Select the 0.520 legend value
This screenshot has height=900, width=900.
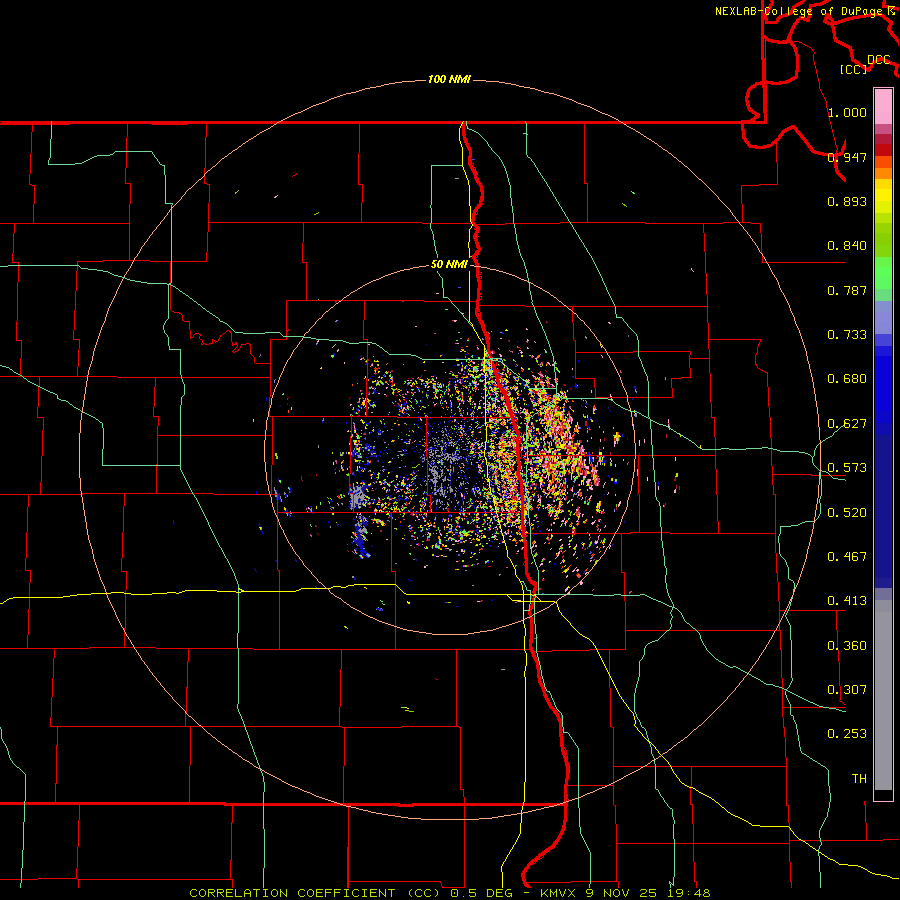tap(847, 513)
